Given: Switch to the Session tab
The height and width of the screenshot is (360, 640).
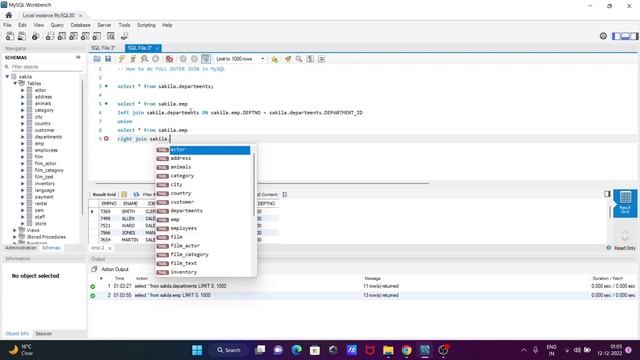Looking at the screenshot, I should click(43, 333).
